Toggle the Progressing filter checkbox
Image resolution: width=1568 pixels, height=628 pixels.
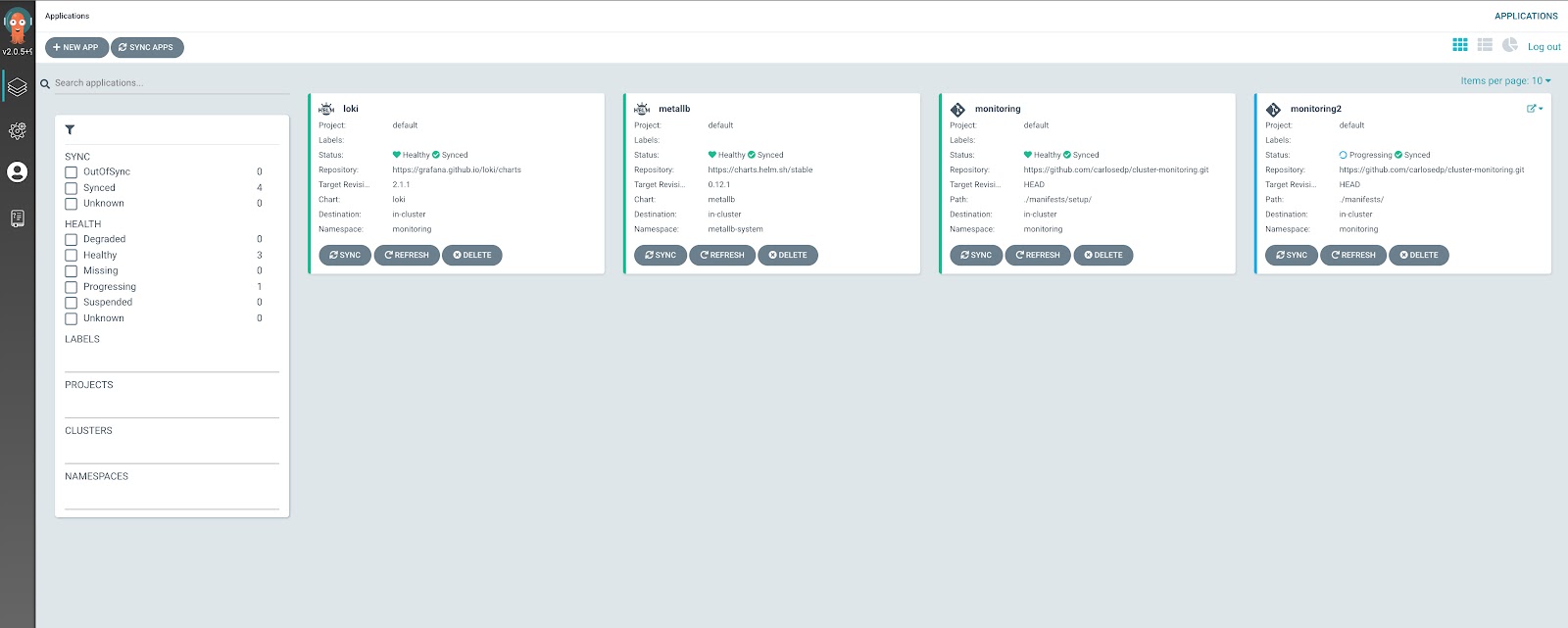(71, 287)
